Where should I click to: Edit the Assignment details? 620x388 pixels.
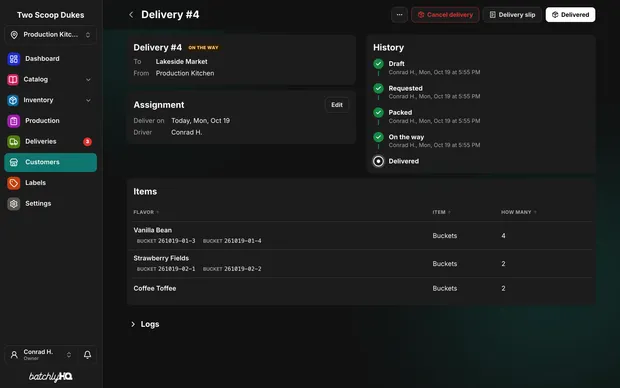click(x=337, y=105)
